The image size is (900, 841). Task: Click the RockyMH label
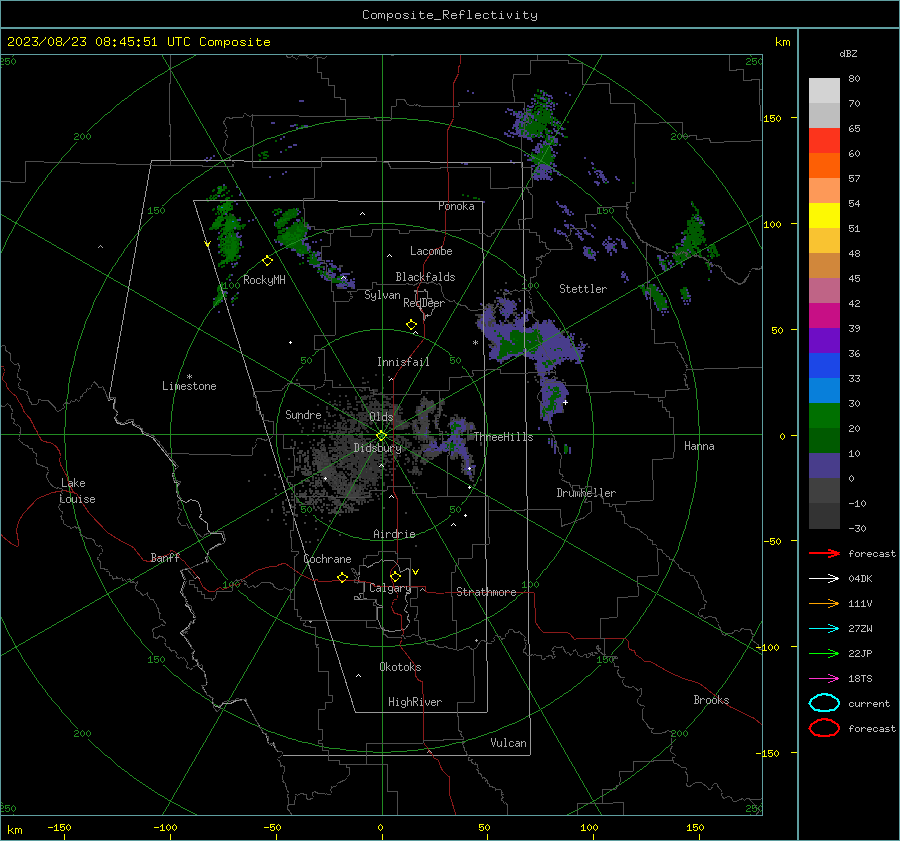[x=264, y=280]
